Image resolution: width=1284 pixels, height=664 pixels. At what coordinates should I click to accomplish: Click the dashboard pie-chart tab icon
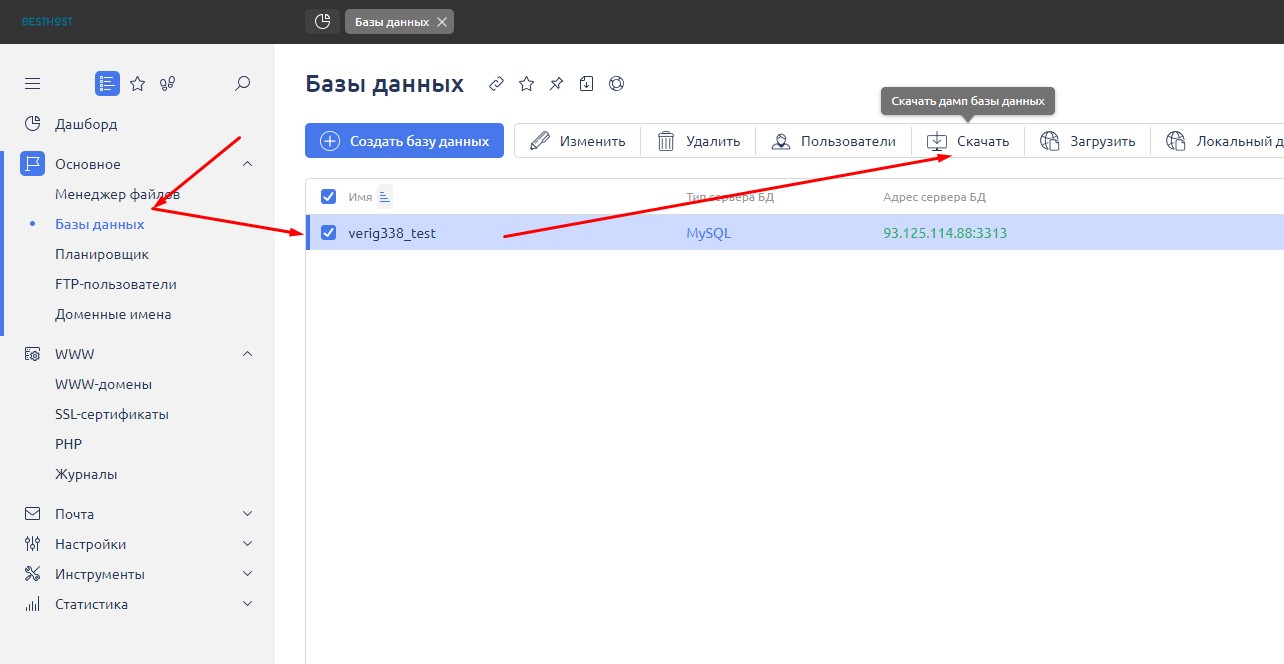tap(322, 22)
